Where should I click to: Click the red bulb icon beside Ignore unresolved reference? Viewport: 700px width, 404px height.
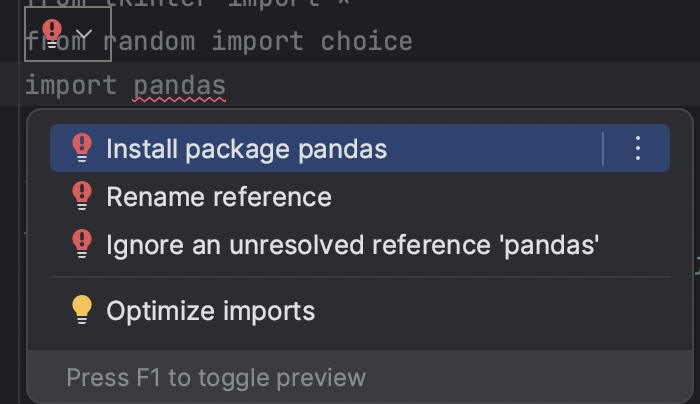tap(82, 244)
